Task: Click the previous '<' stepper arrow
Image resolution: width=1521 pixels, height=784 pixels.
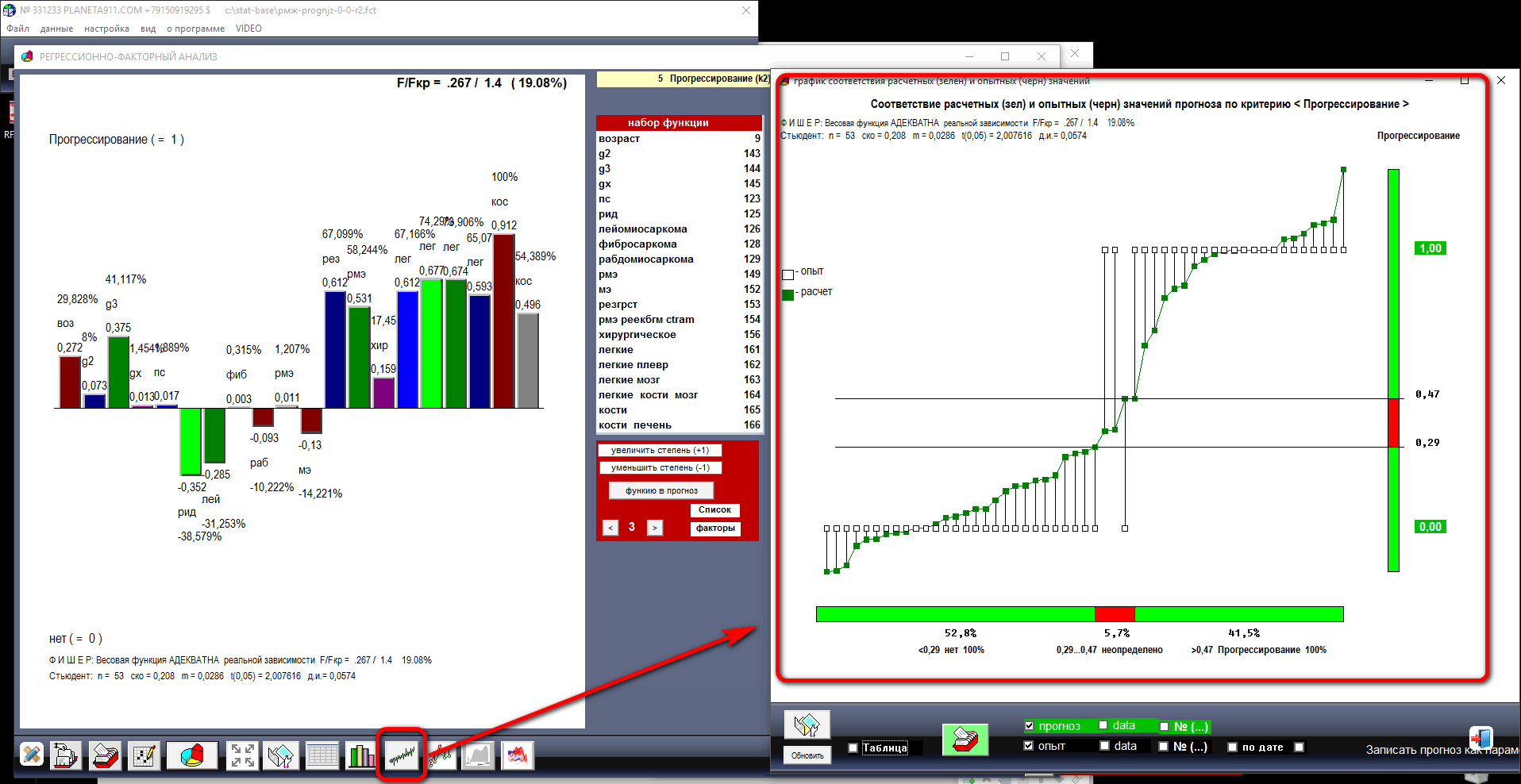Action: click(x=610, y=528)
